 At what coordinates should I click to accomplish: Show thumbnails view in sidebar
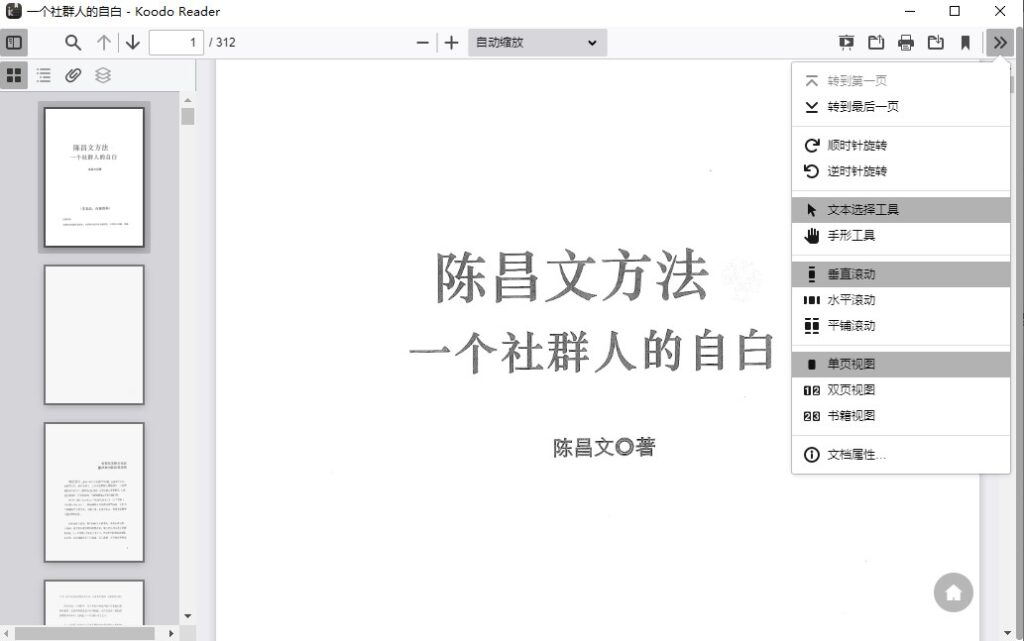(x=14, y=75)
